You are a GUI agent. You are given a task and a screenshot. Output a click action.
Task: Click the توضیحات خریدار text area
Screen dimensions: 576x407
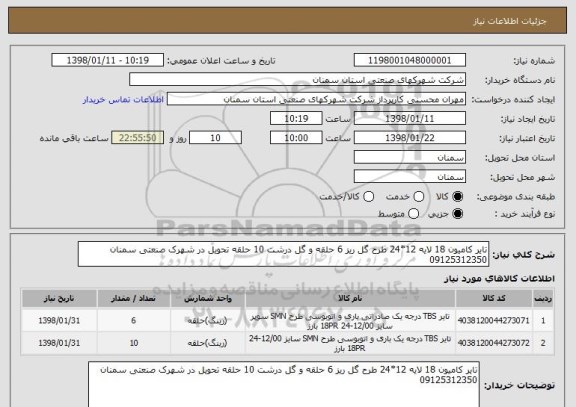[284, 384]
